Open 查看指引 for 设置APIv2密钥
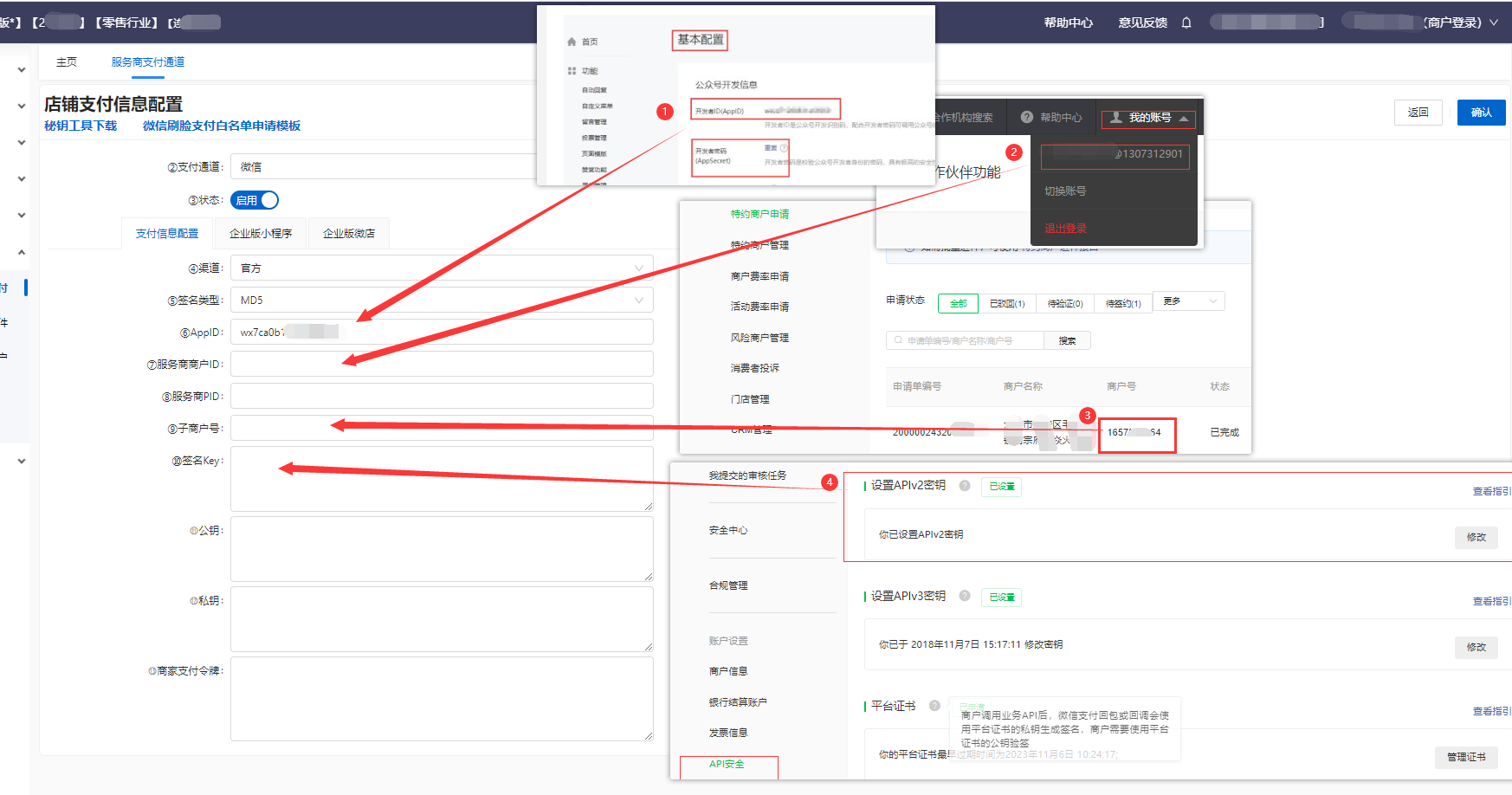 (x=1491, y=491)
